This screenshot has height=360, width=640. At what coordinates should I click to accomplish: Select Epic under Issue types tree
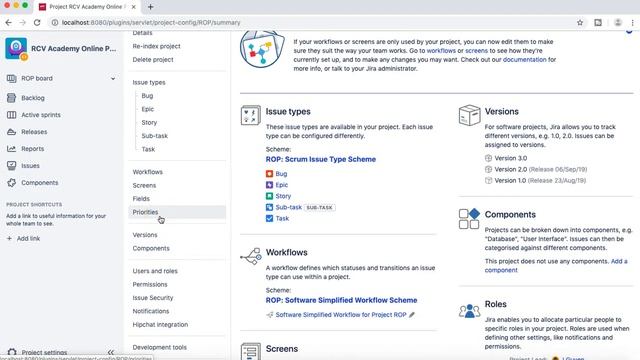[148, 109]
